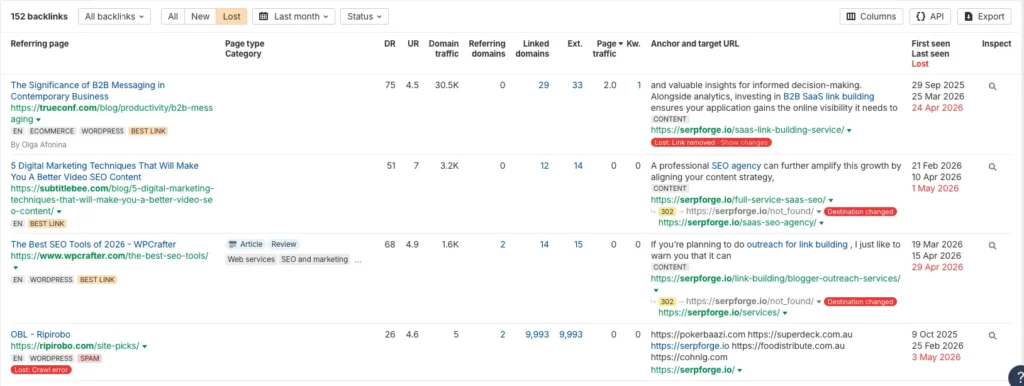Click the SPAM tag on ripirobo row
1024x386 pixels.
point(89,359)
